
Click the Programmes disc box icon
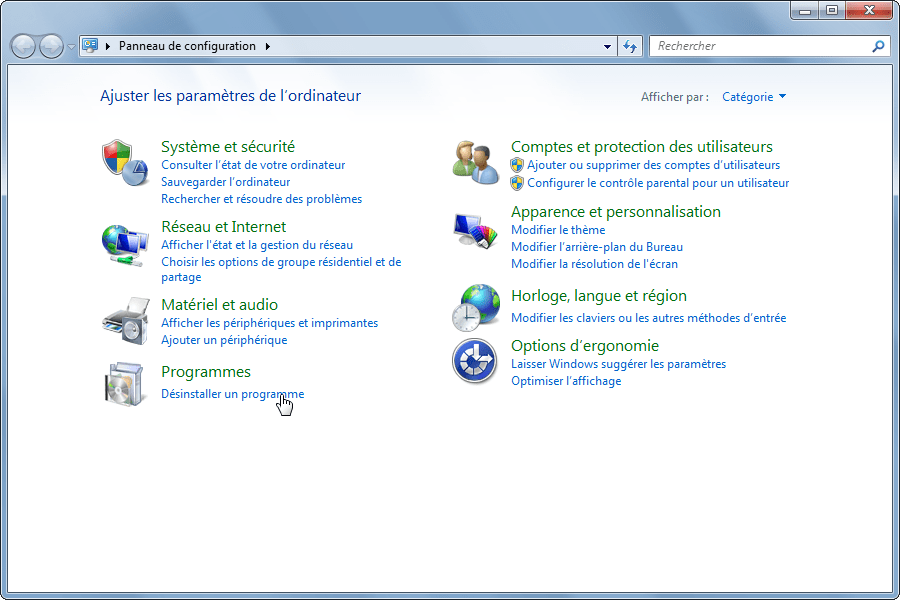124,385
